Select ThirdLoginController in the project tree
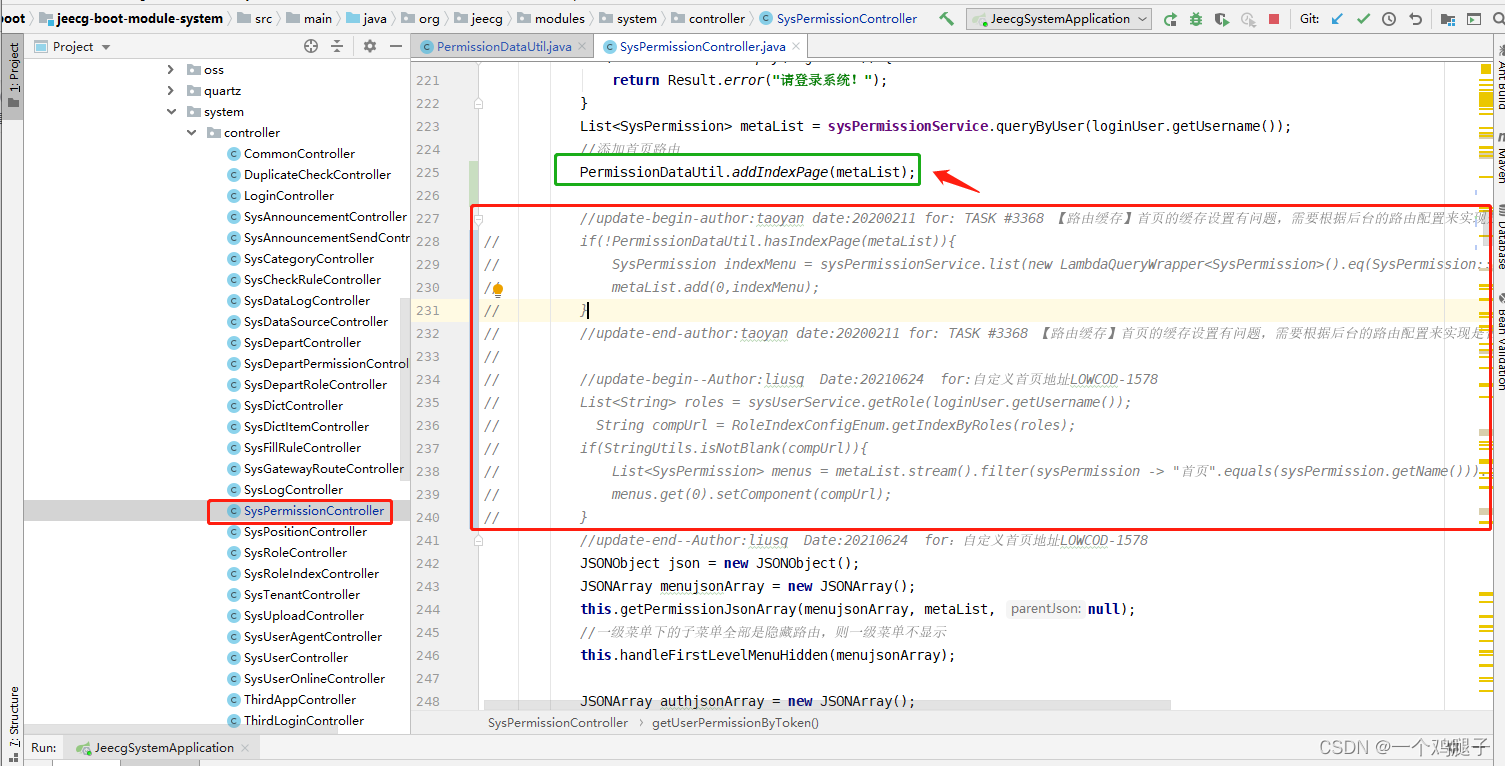 [304, 721]
